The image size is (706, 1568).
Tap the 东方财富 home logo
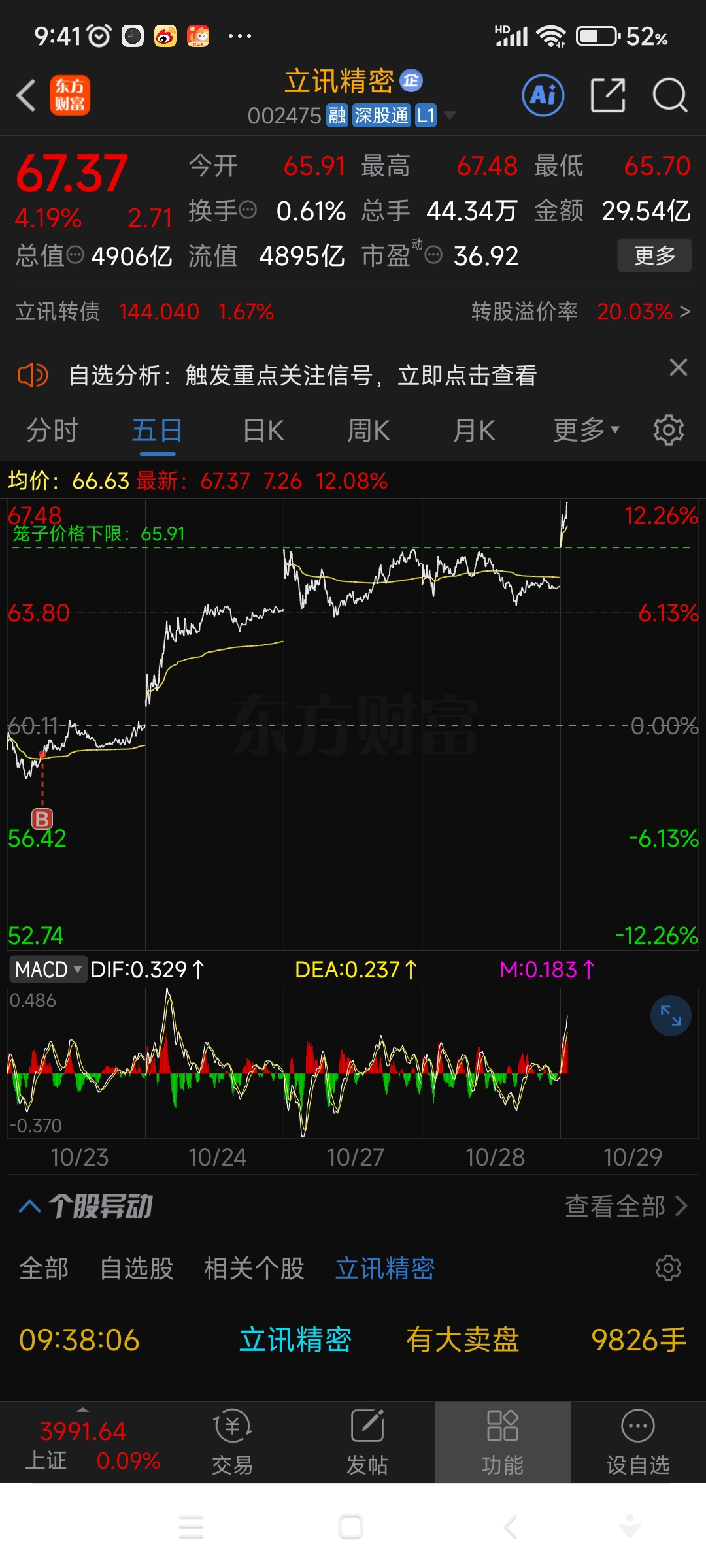tap(70, 95)
